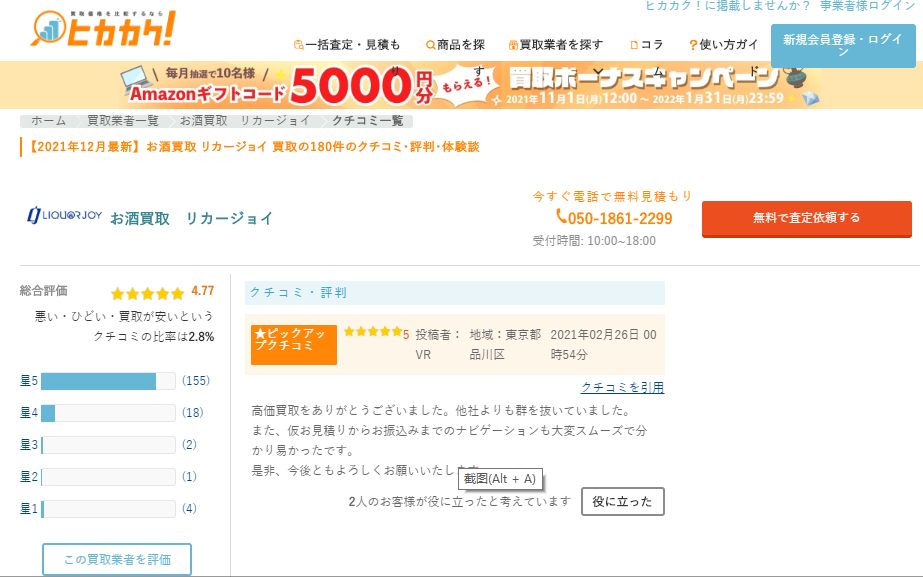Click the (1) review count

(189, 476)
